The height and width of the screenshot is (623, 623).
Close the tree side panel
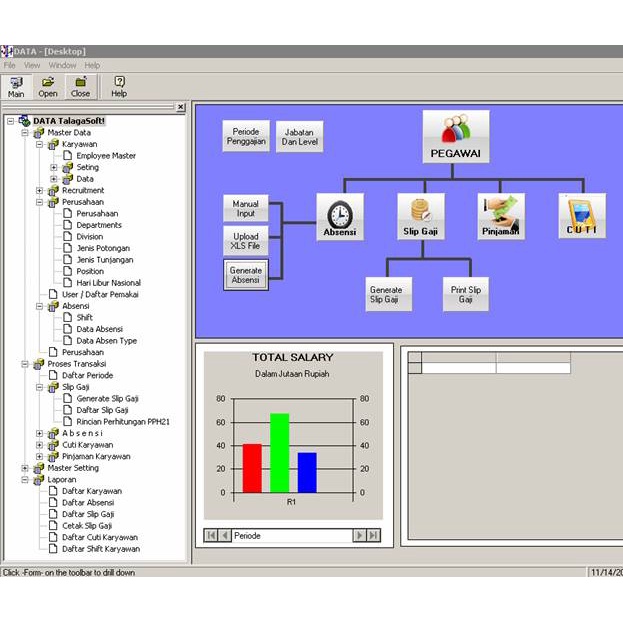pos(180,107)
